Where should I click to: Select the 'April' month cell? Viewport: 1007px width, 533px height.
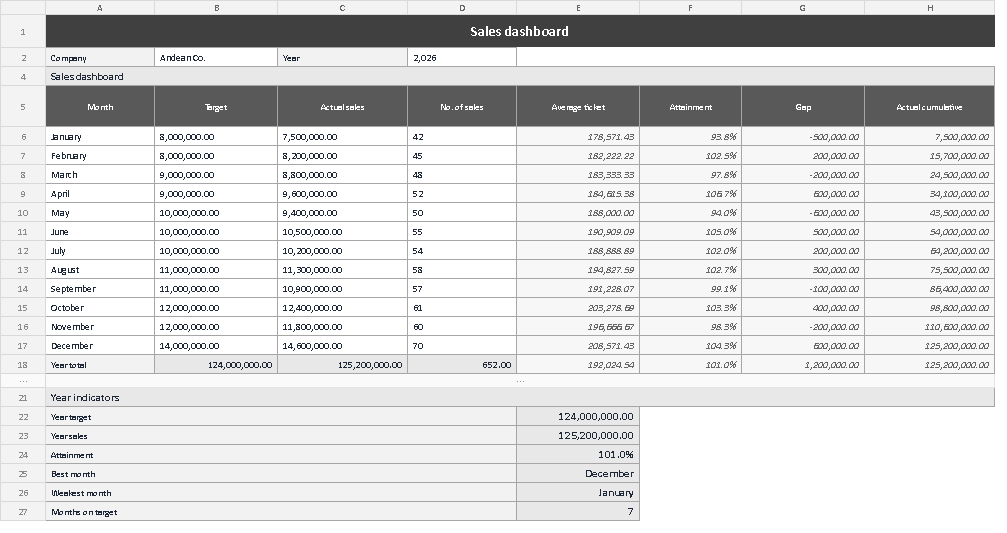[100, 193]
